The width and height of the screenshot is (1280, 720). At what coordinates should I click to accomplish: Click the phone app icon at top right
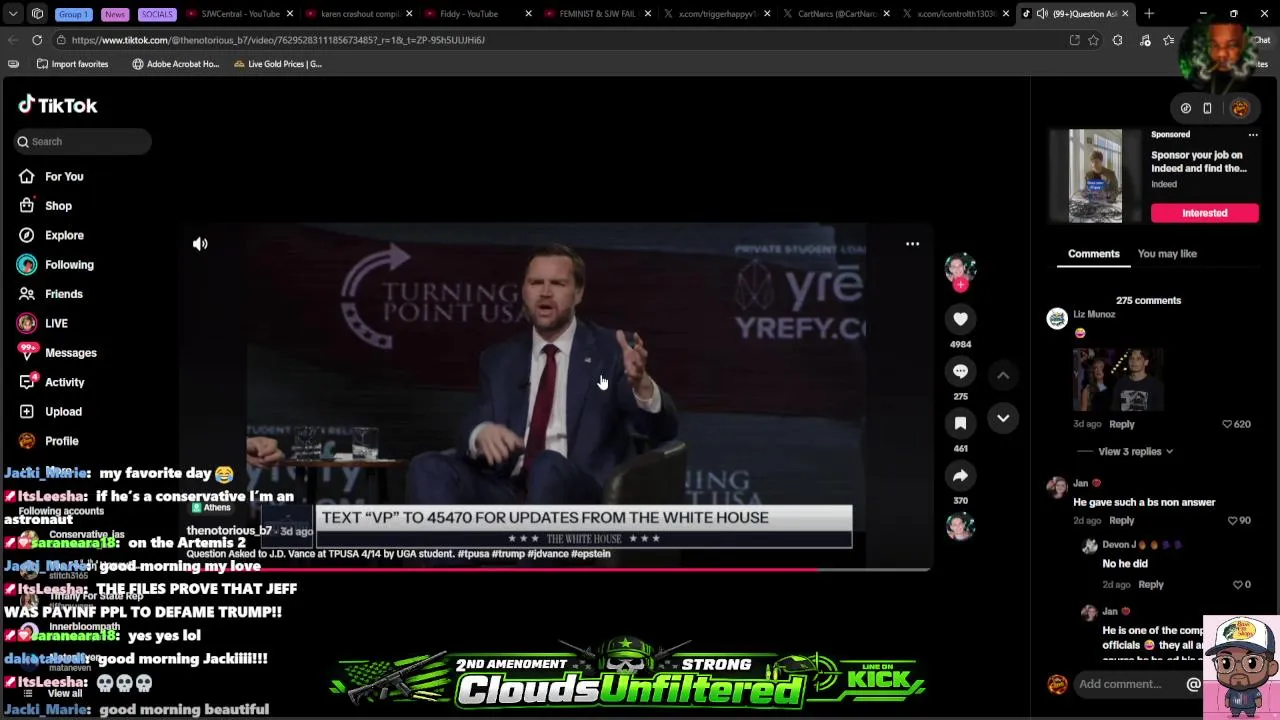1207,108
